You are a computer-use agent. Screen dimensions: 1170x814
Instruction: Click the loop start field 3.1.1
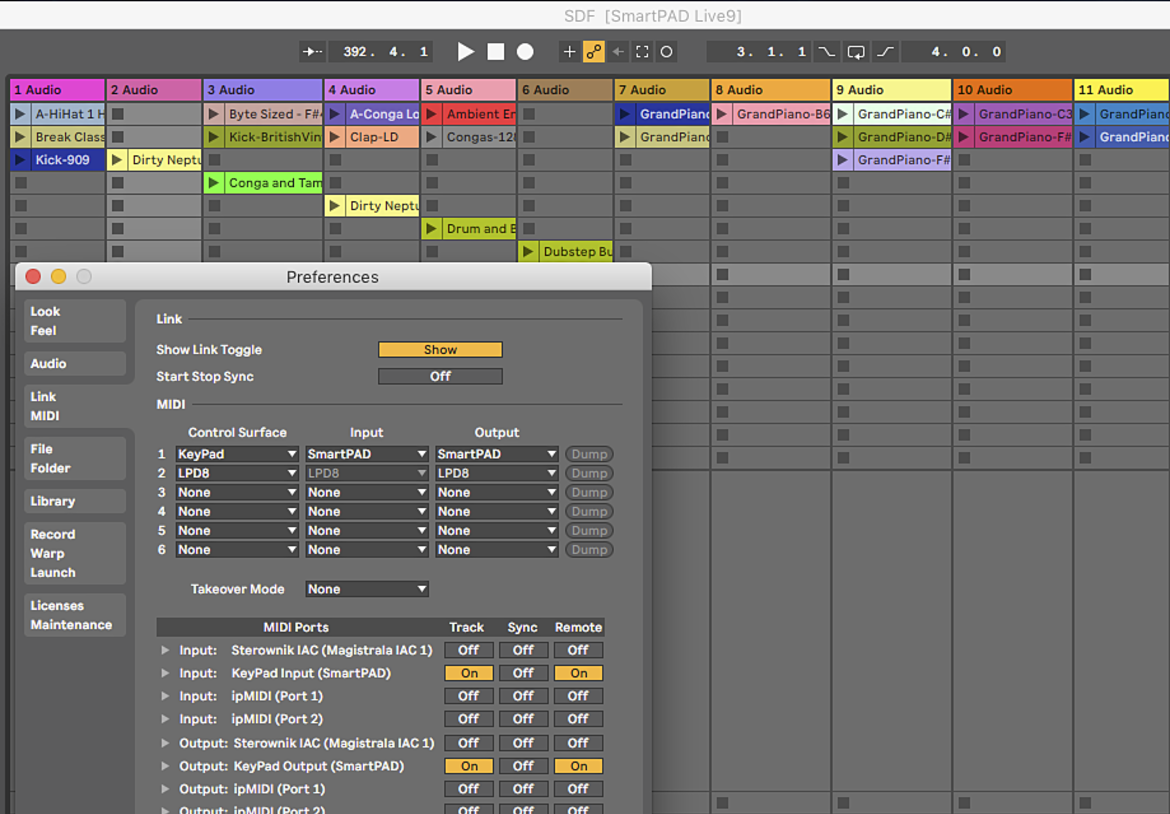(x=761, y=51)
